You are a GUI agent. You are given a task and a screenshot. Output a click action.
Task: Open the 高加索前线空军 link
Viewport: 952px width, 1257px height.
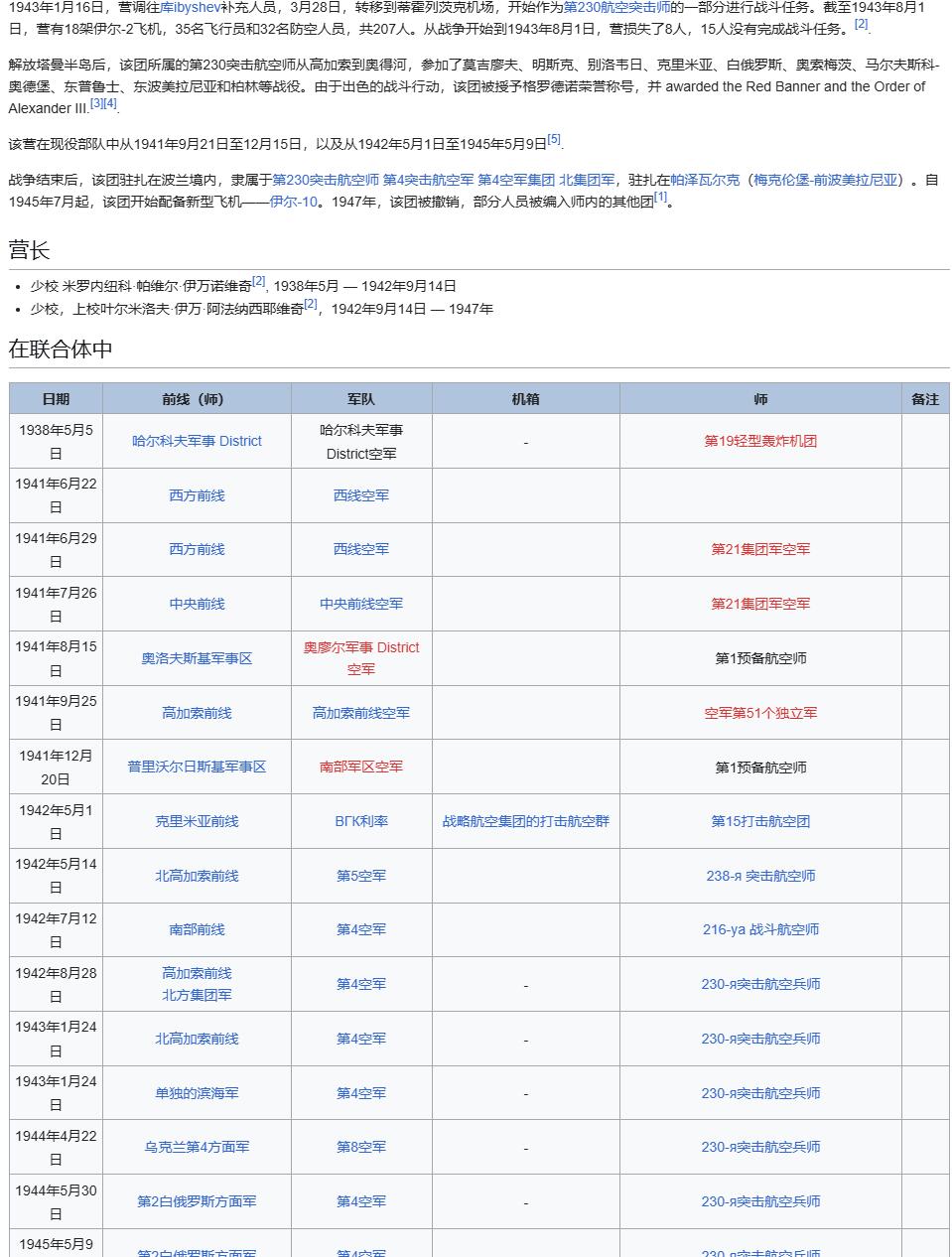coord(361,713)
